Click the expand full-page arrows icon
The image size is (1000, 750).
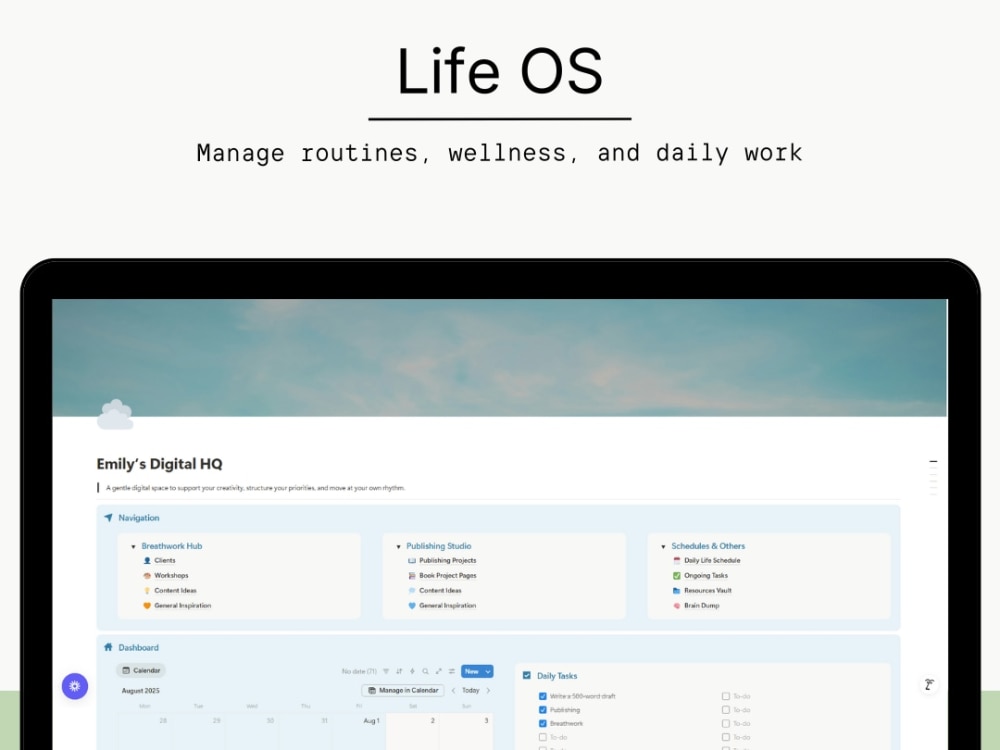(x=439, y=672)
